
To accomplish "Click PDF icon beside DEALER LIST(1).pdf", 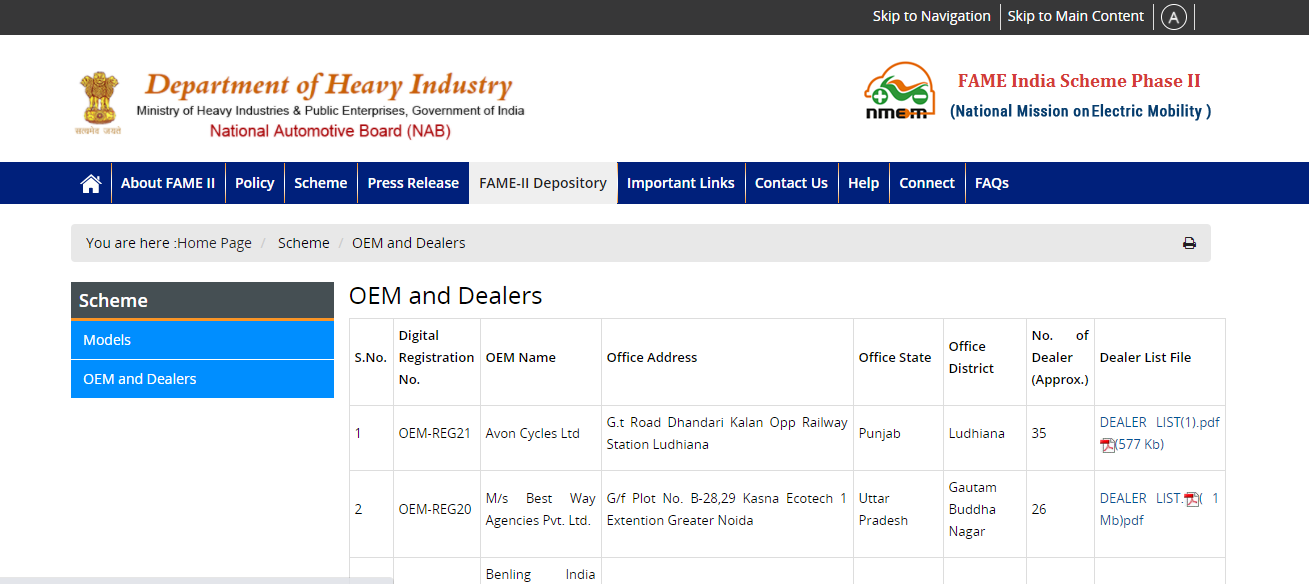I will click(x=1107, y=445).
